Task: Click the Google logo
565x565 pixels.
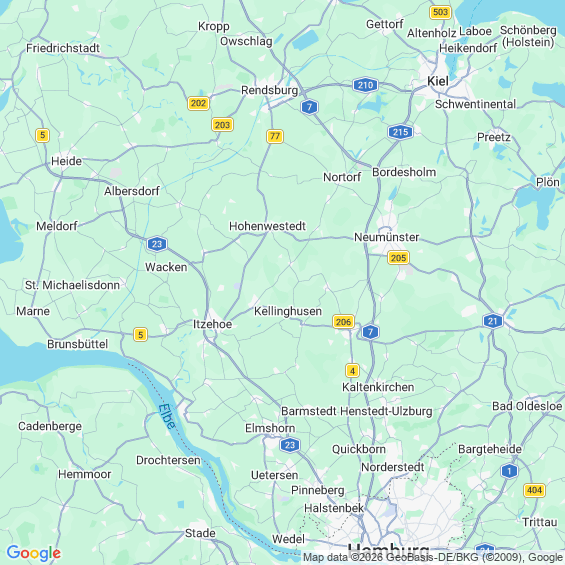Action: click(34, 553)
